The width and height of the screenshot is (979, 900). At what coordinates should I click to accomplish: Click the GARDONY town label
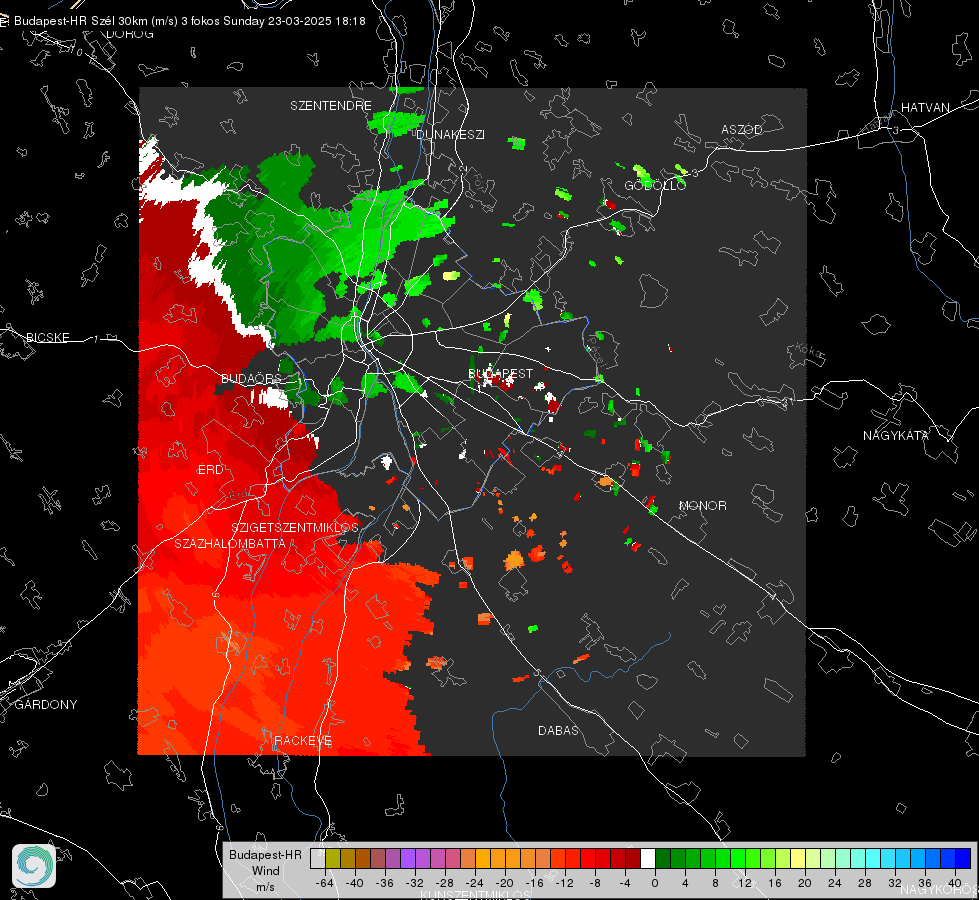click(x=46, y=705)
